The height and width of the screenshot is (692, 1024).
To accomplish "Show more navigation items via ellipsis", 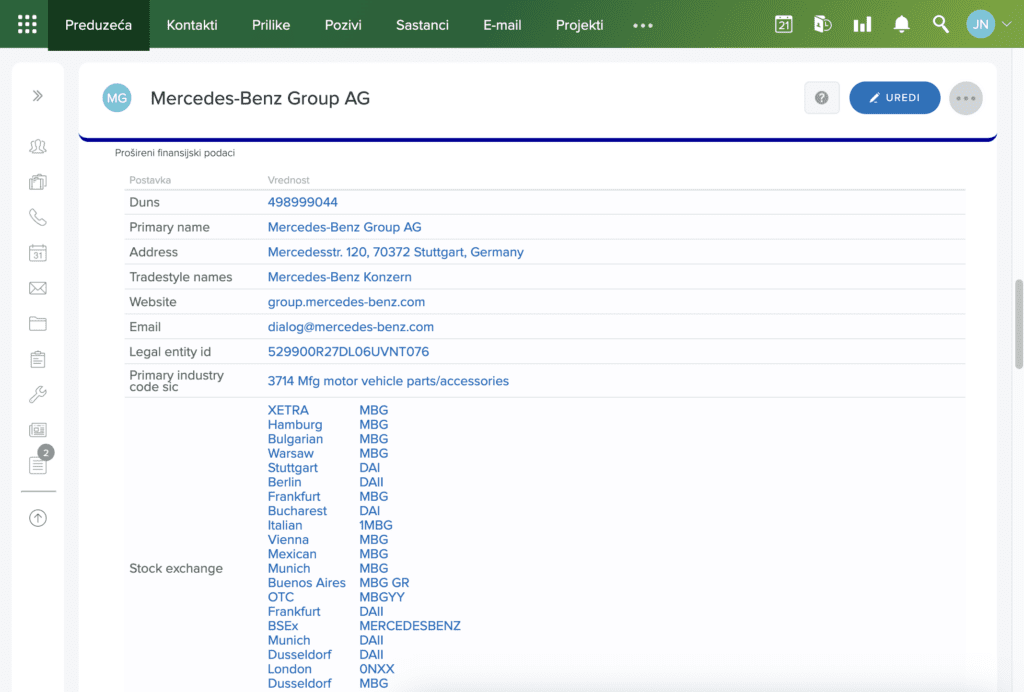I will pos(643,25).
